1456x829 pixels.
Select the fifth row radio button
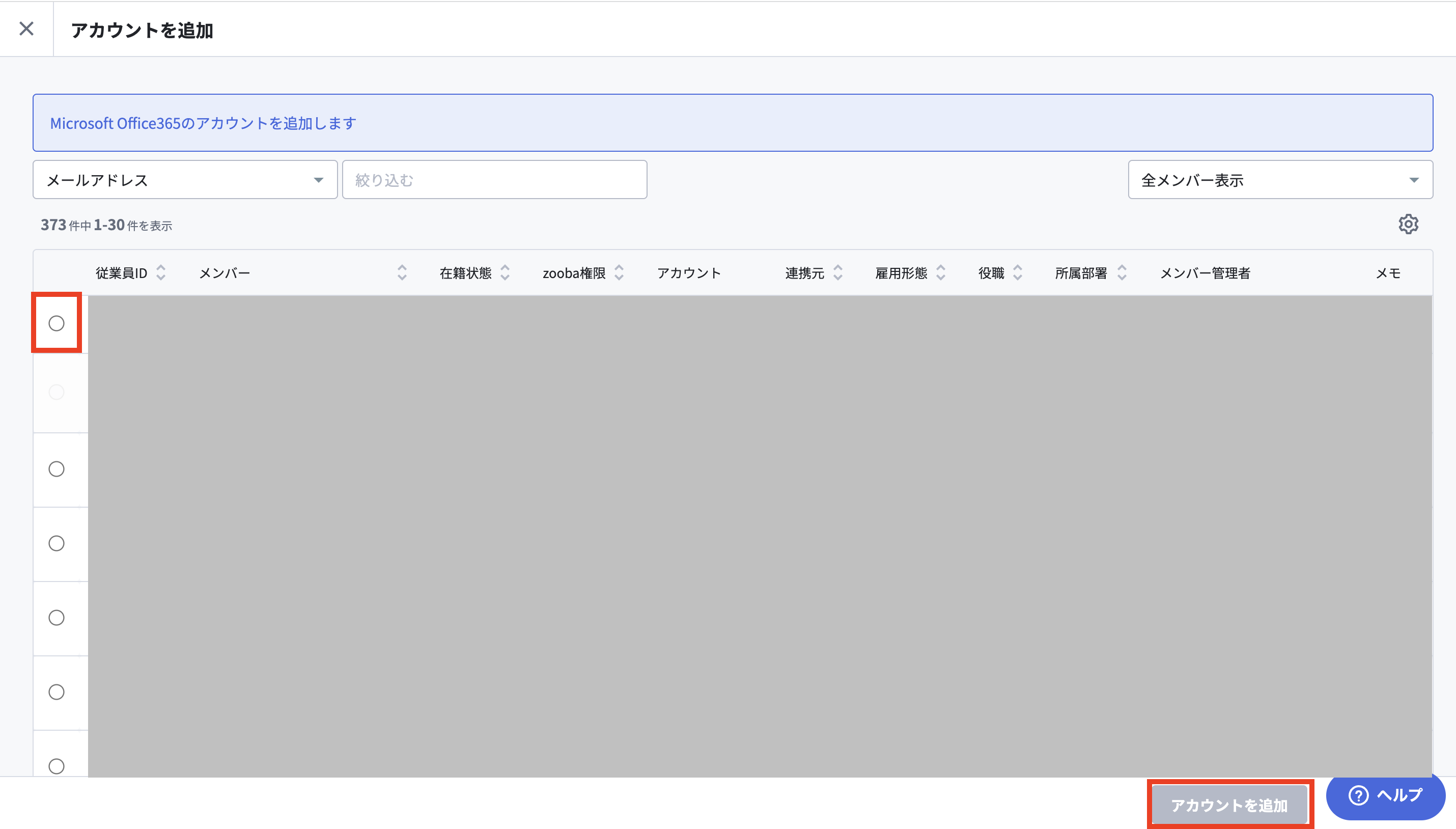[57, 618]
